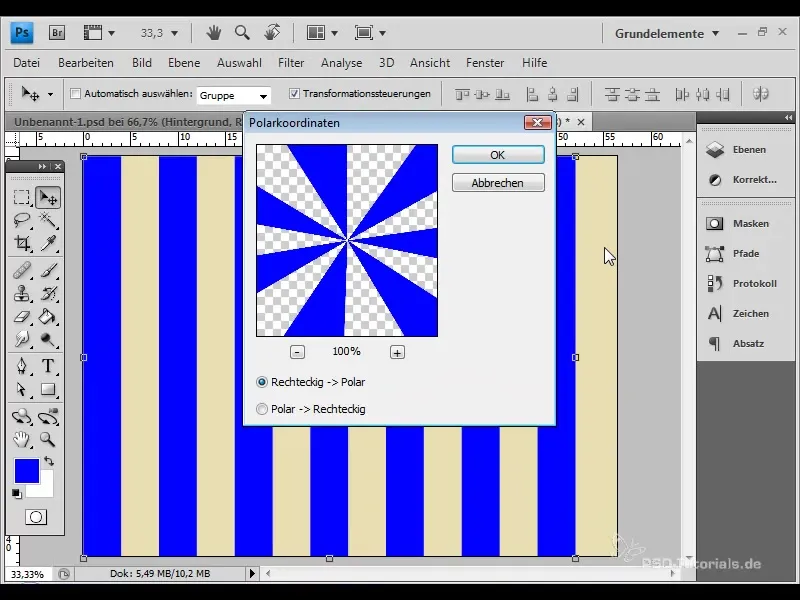
Task: Click Abbrechen in Polarkoordinaten dialog
Action: pyautogui.click(x=498, y=183)
